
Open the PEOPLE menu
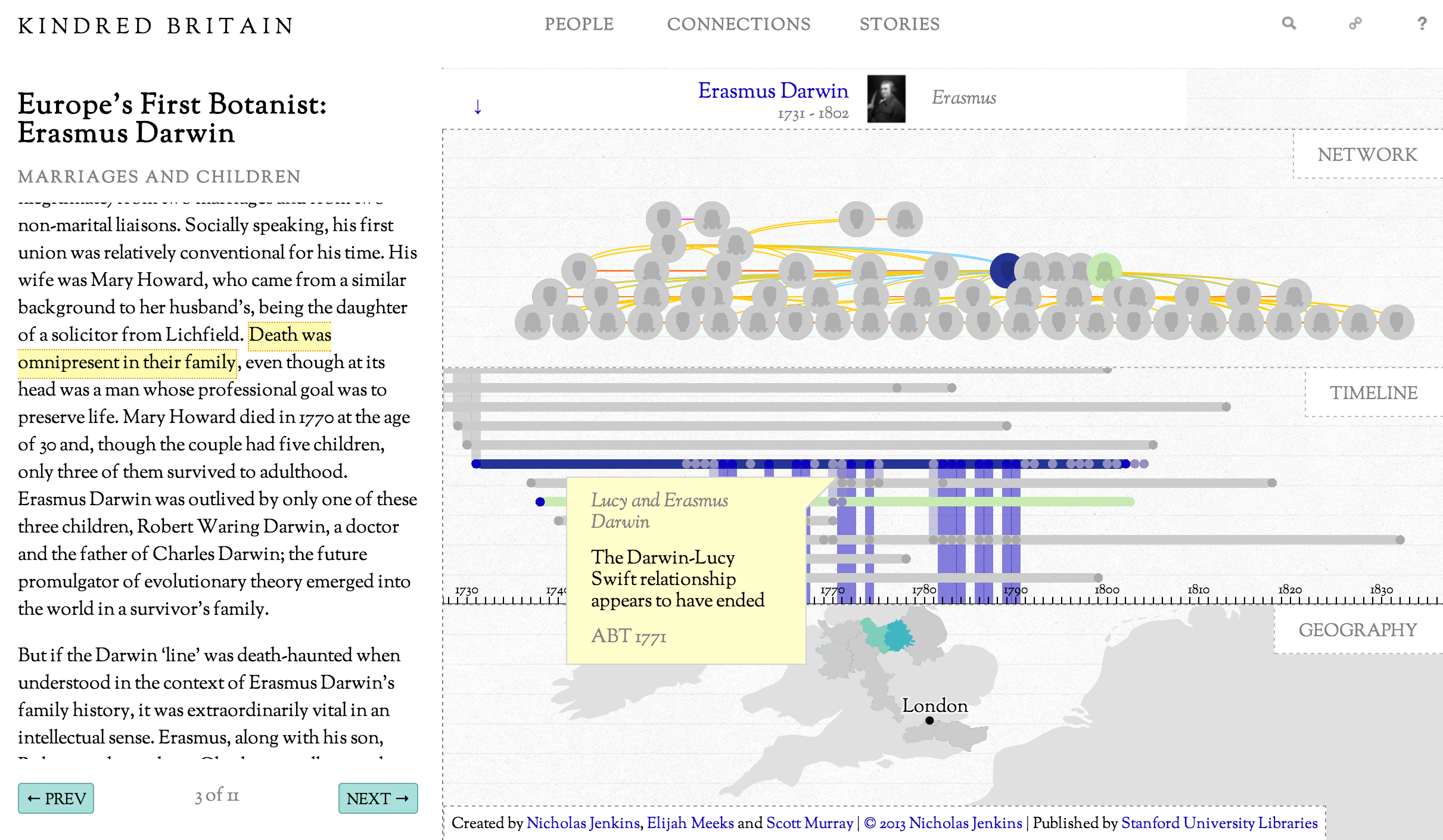point(579,24)
